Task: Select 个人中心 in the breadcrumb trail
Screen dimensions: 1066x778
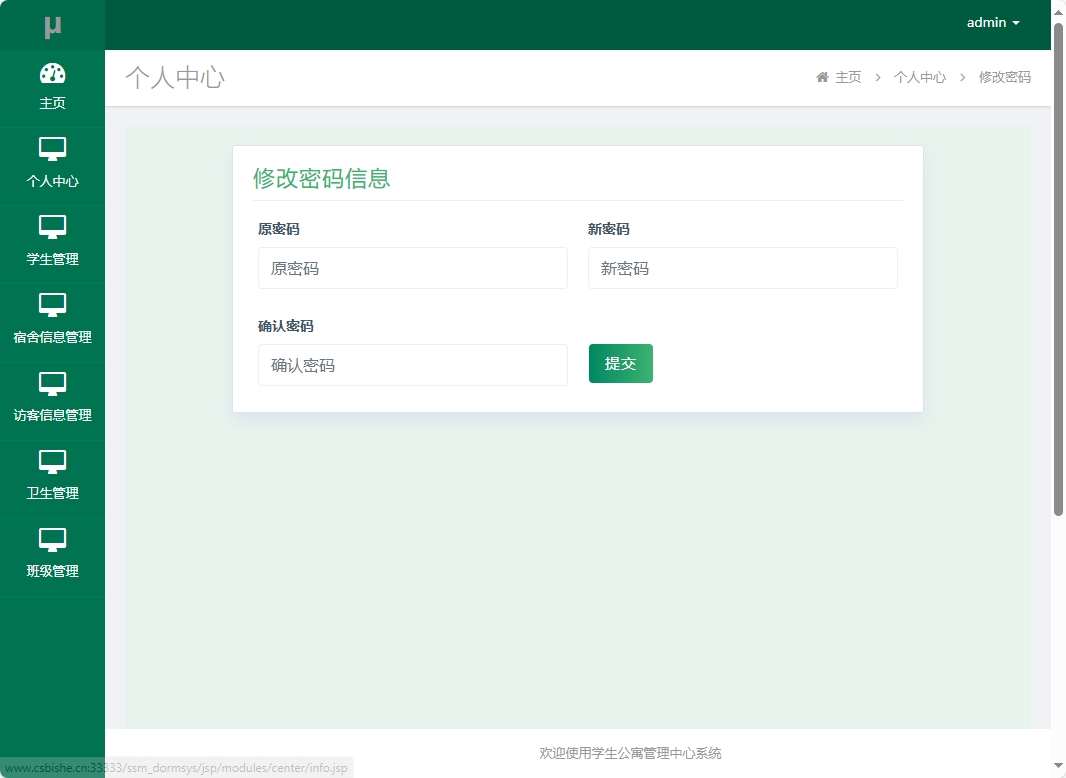Action: click(919, 77)
